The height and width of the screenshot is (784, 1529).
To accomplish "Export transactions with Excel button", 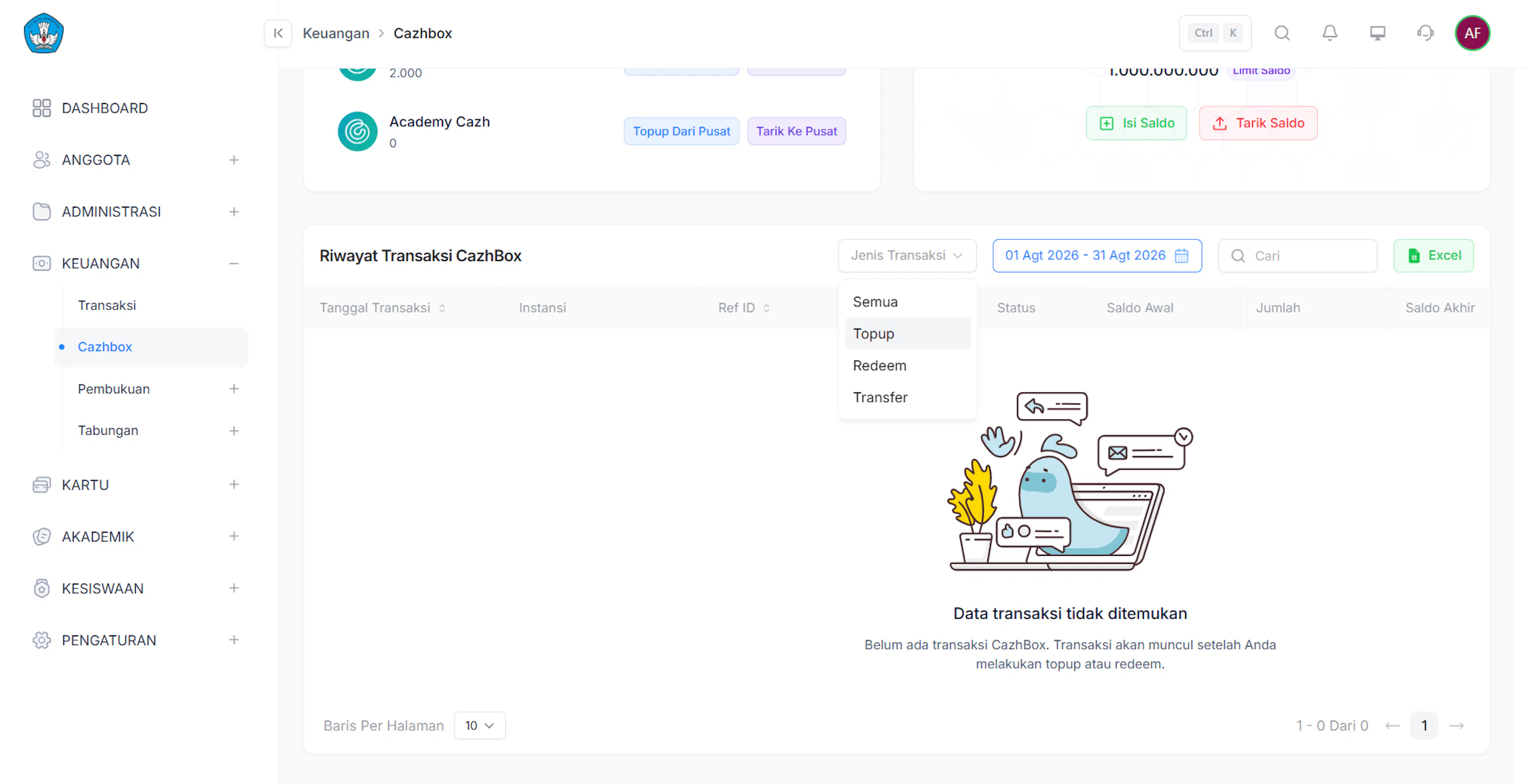I will [1433, 256].
